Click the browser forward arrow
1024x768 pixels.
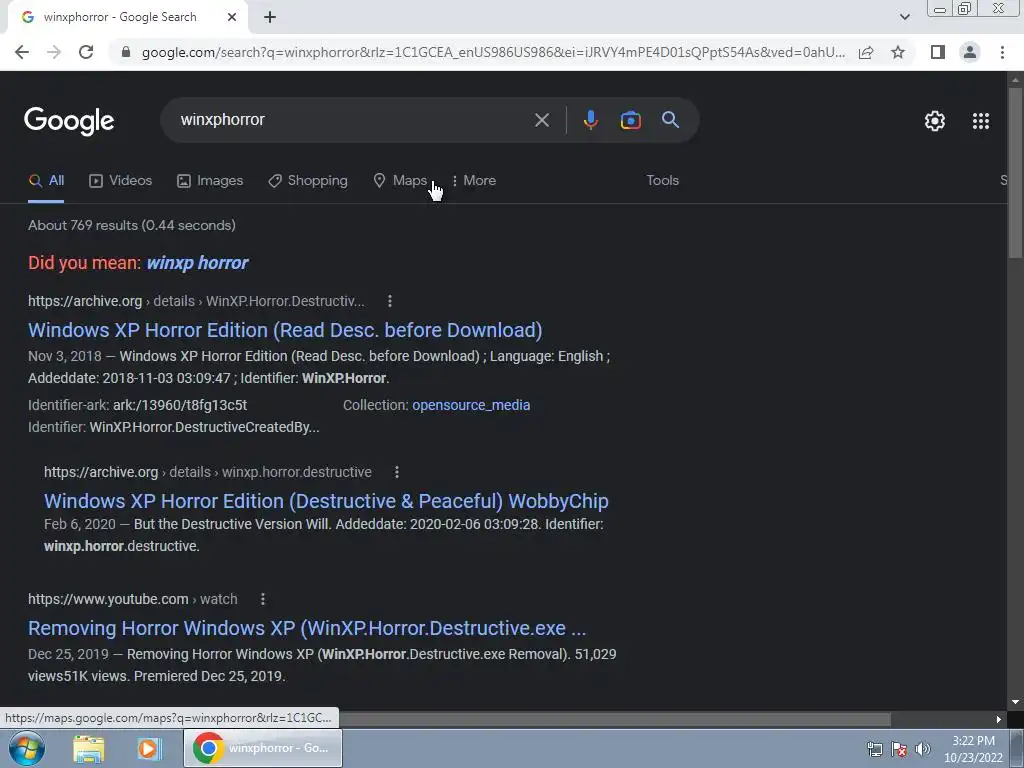coord(54,52)
